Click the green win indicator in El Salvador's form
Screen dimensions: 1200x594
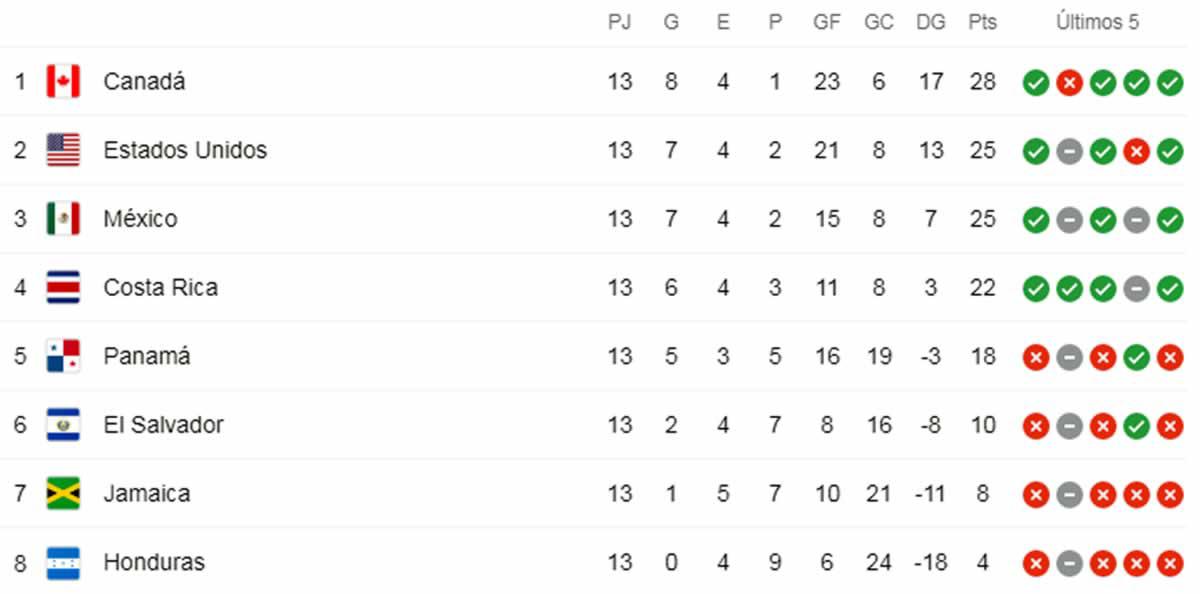click(x=1134, y=425)
